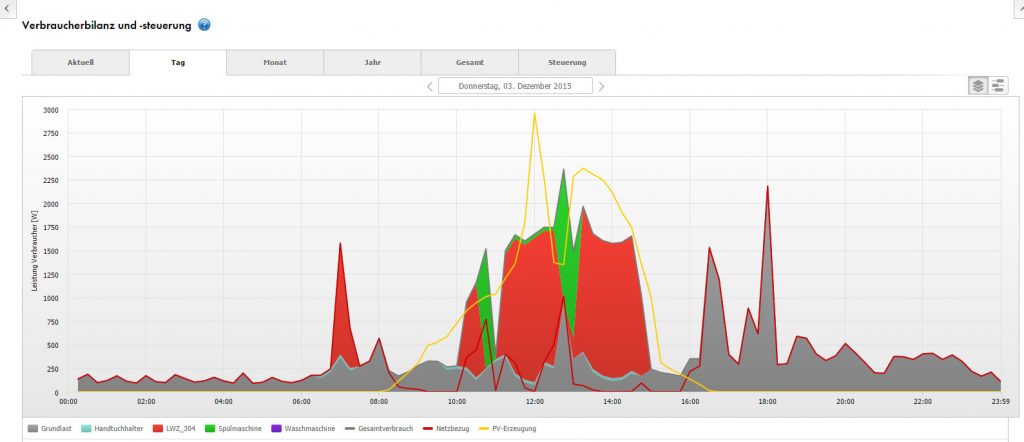Go to next day with right arrow

pos(601,86)
